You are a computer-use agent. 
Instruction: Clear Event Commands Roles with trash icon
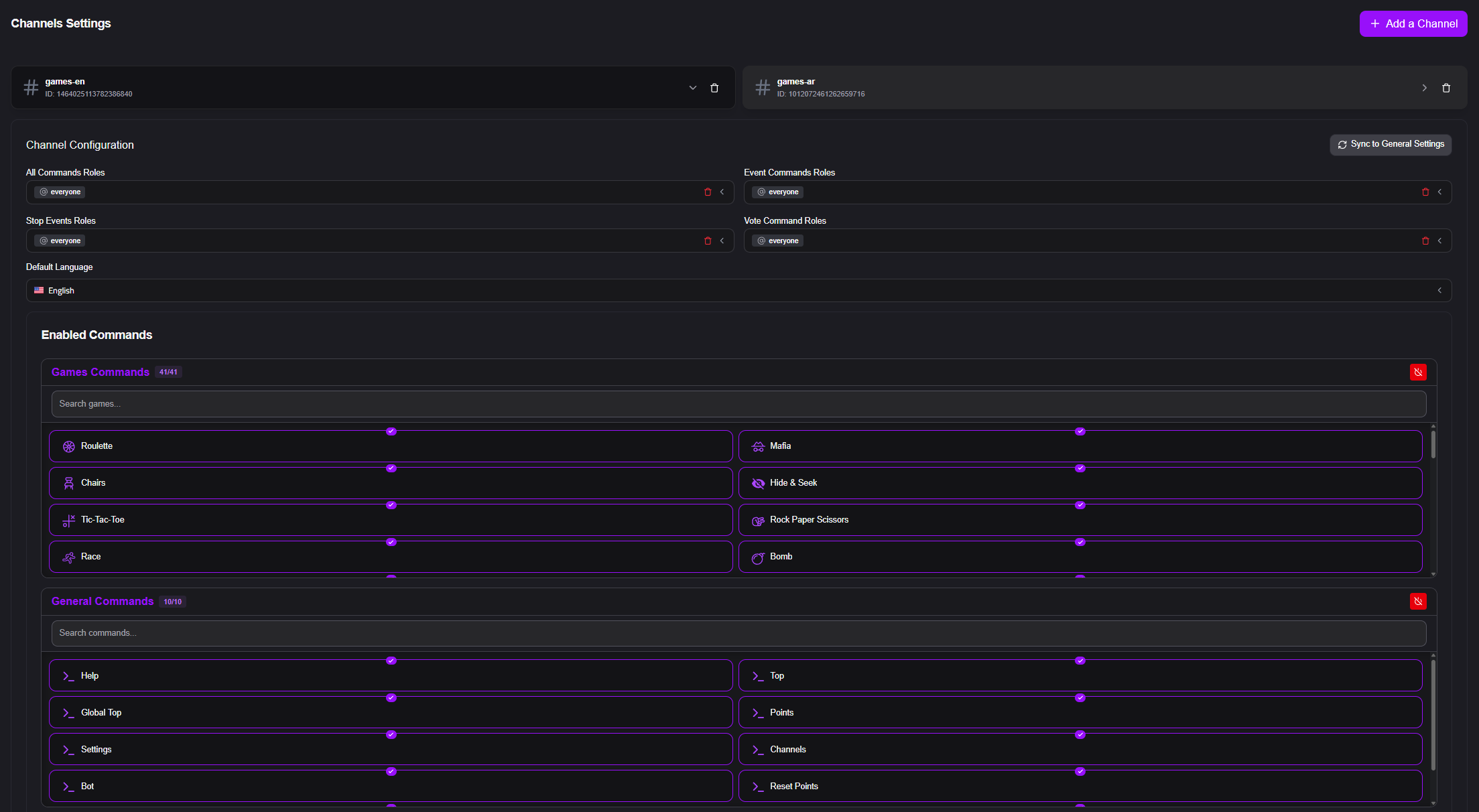tap(1425, 192)
